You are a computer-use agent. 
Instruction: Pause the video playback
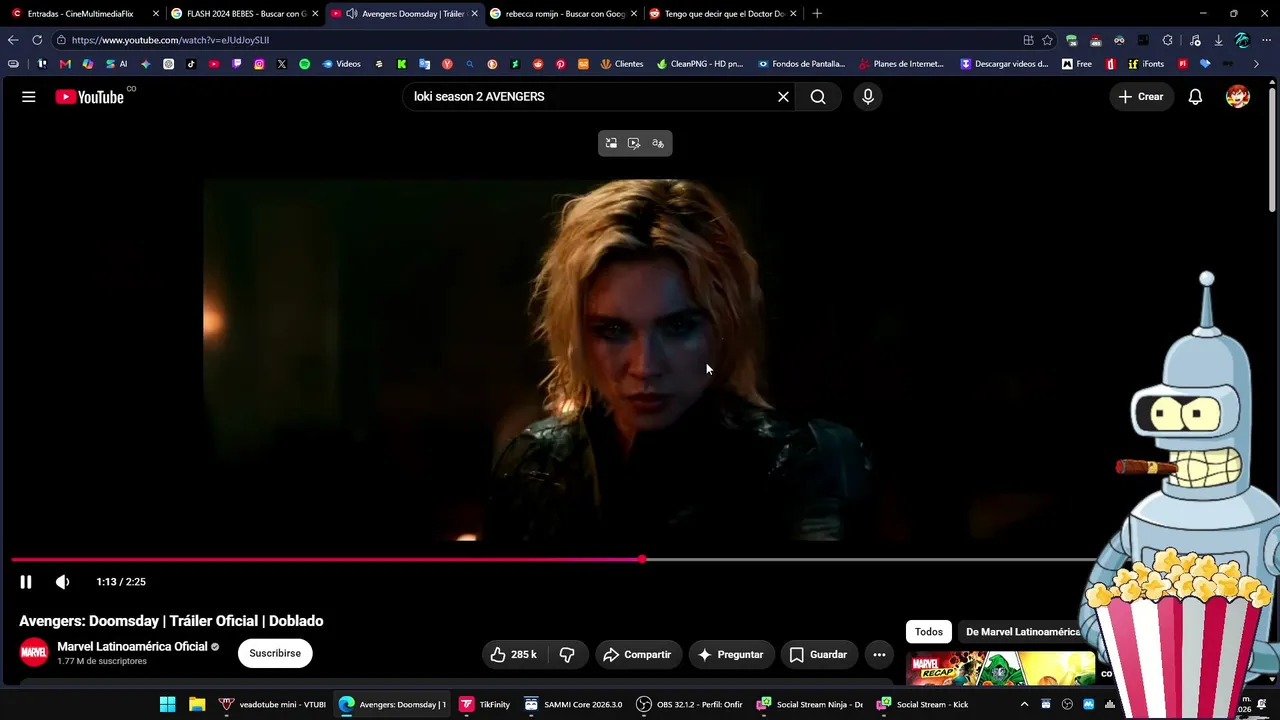pos(26,582)
